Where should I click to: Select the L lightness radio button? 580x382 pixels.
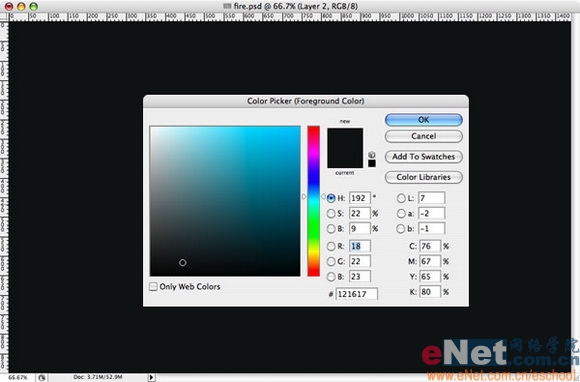coord(401,198)
